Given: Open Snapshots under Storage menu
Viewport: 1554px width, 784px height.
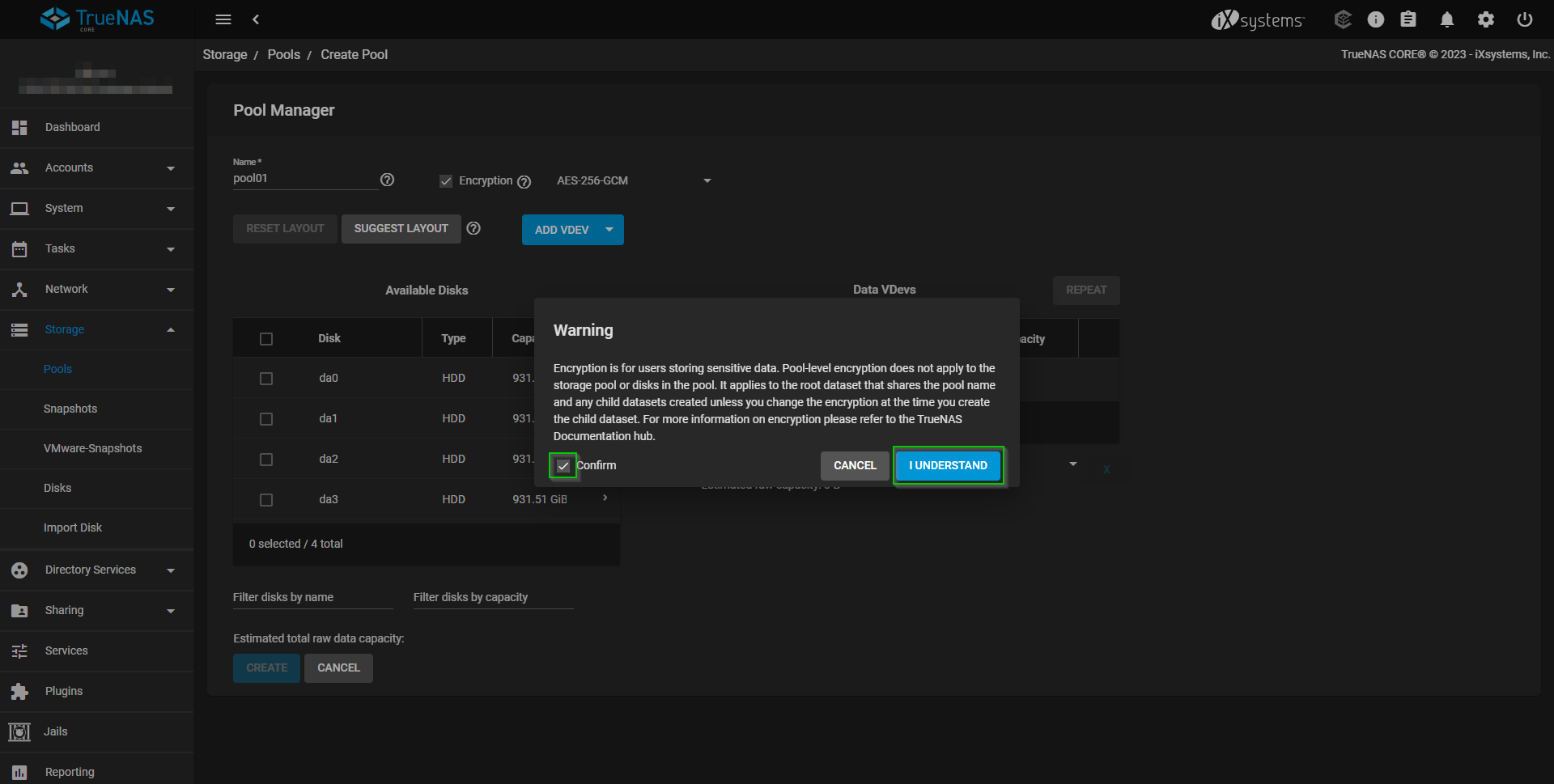Looking at the screenshot, I should click(x=70, y=409).
